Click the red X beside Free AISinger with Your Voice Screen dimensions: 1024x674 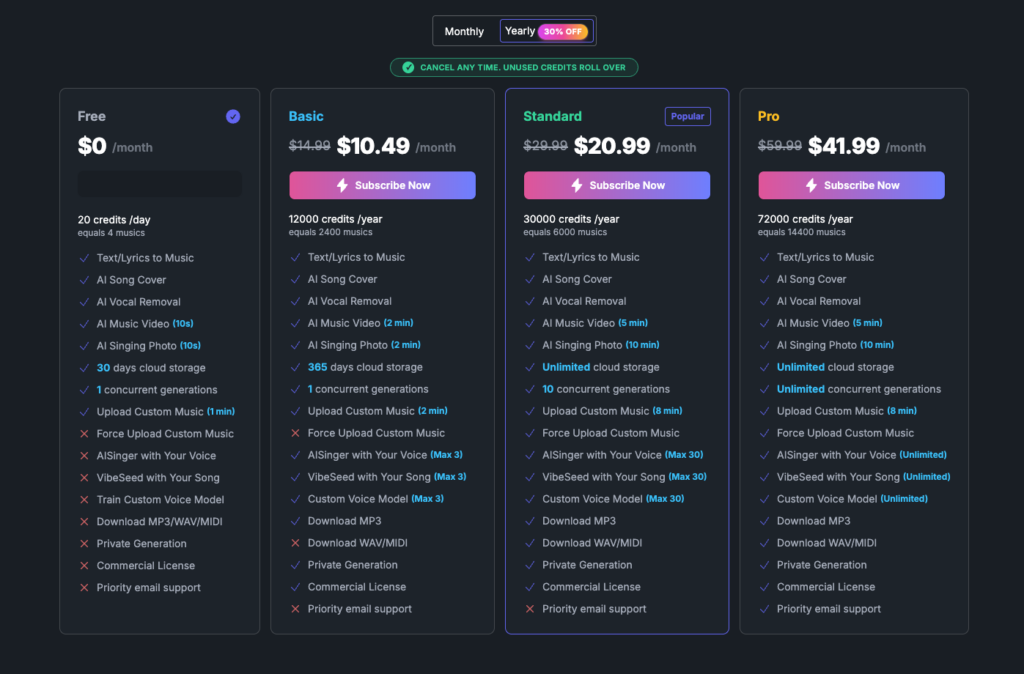pyautogui.click(x=84, y=456)
